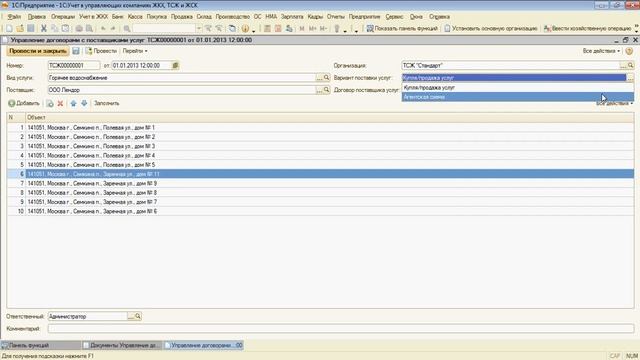Open the Calculator icon in toolbar
The width and height of the screenshot is (640, 360).
tap(267, 29)
